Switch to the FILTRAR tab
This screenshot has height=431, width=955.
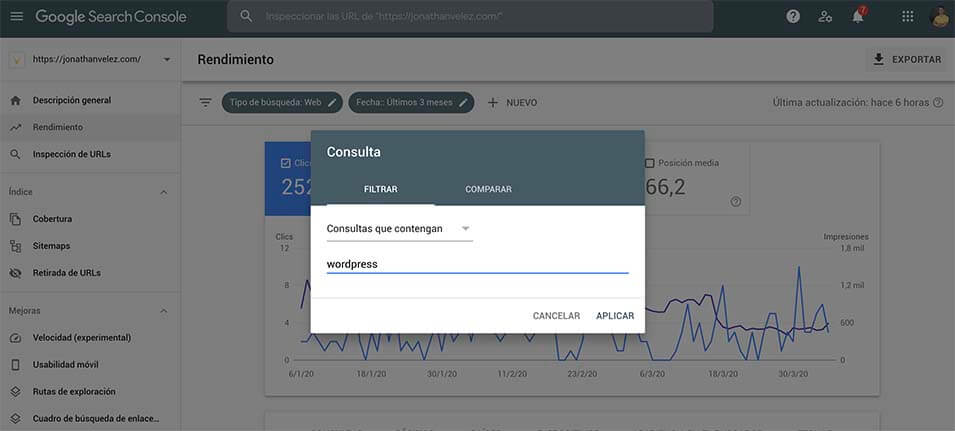point(381,189)
